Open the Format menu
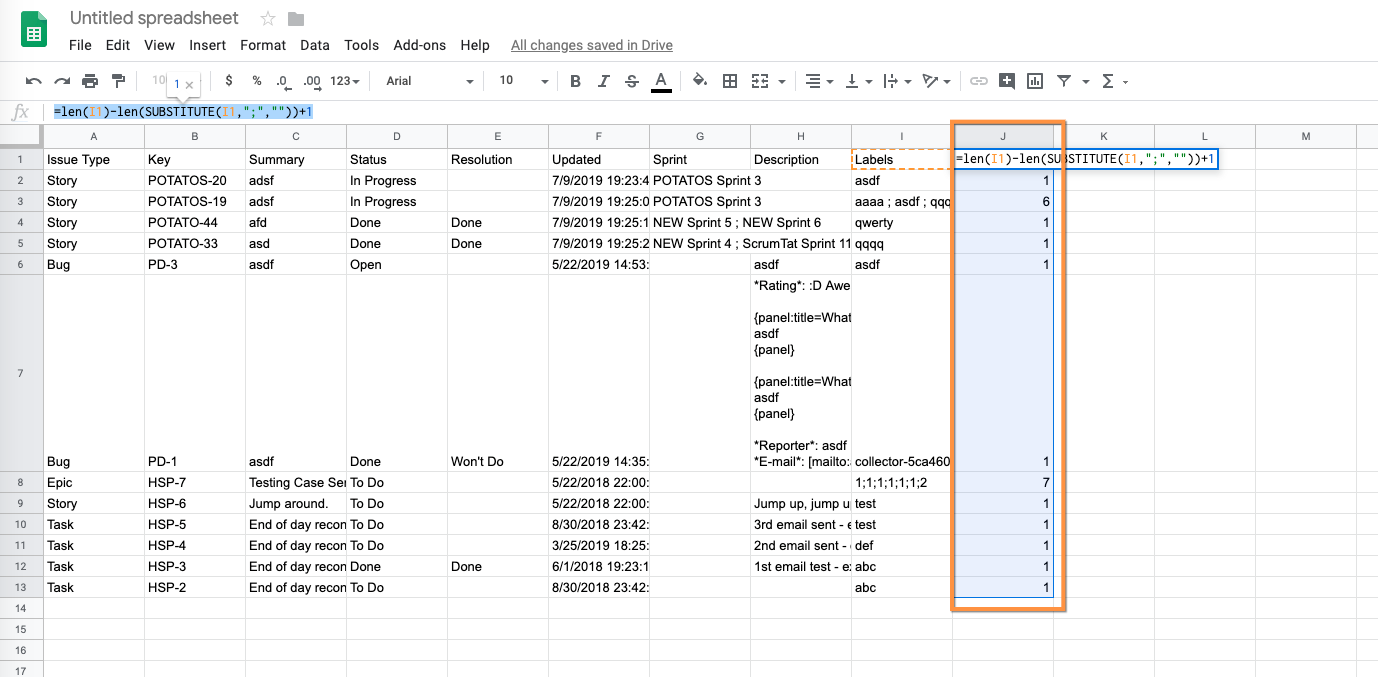The image size is (1378, 677). [x=263, y=45]
